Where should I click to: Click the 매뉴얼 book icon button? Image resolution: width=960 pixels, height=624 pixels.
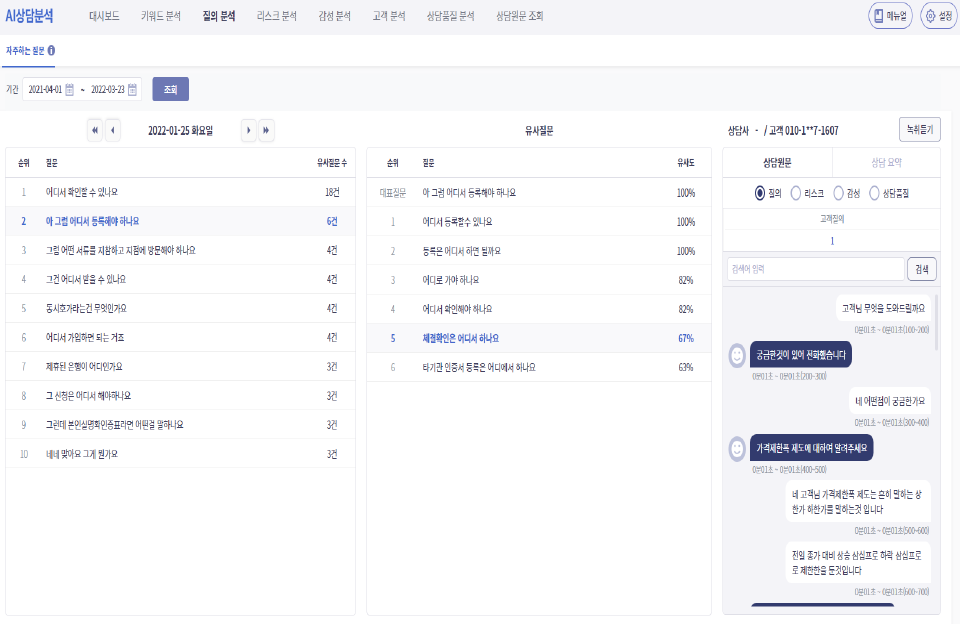(890, 16)
